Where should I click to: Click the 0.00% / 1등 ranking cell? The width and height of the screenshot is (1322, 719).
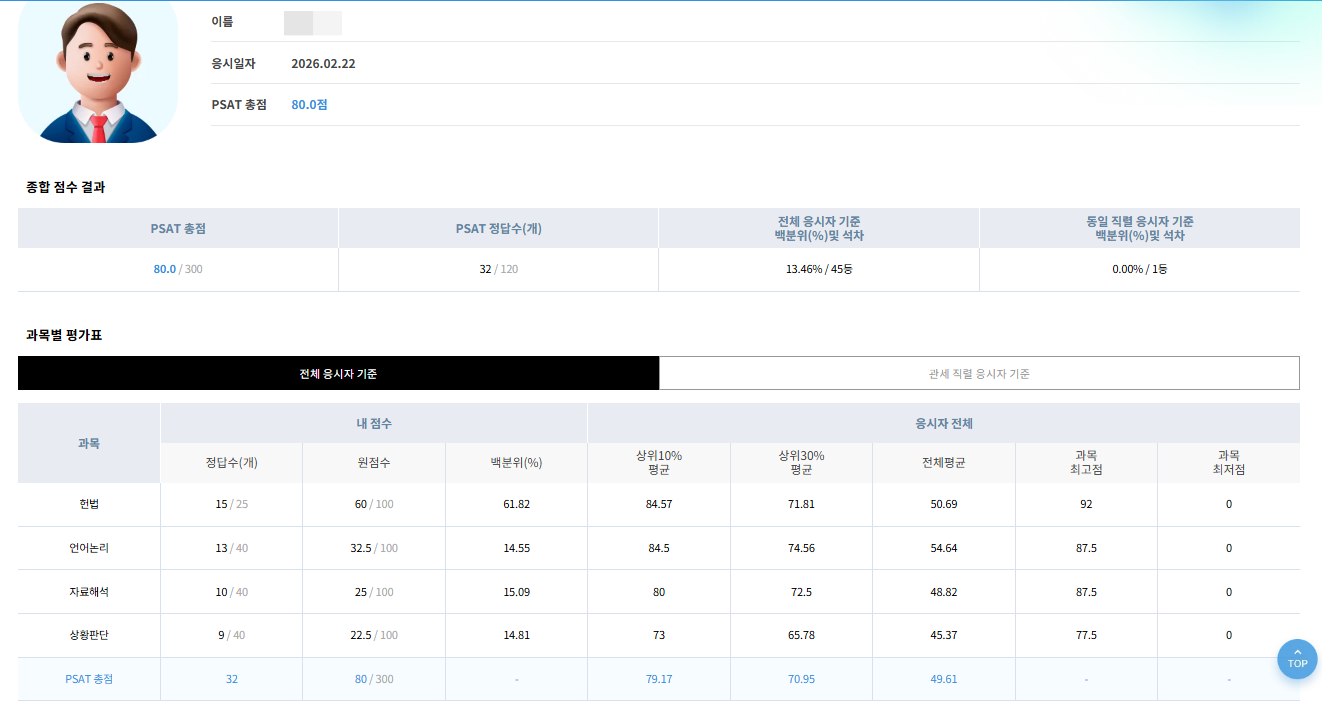coord(1139,269)
